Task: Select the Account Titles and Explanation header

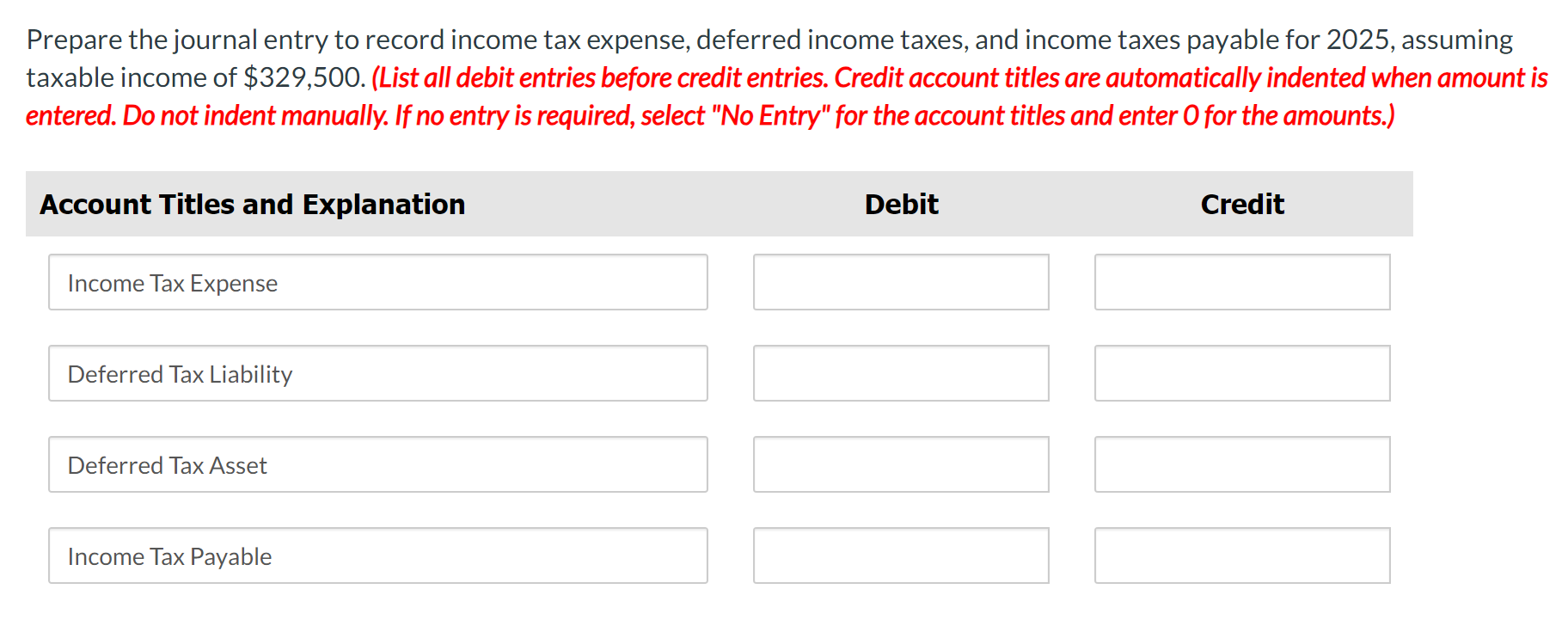Action: point(254,204)
